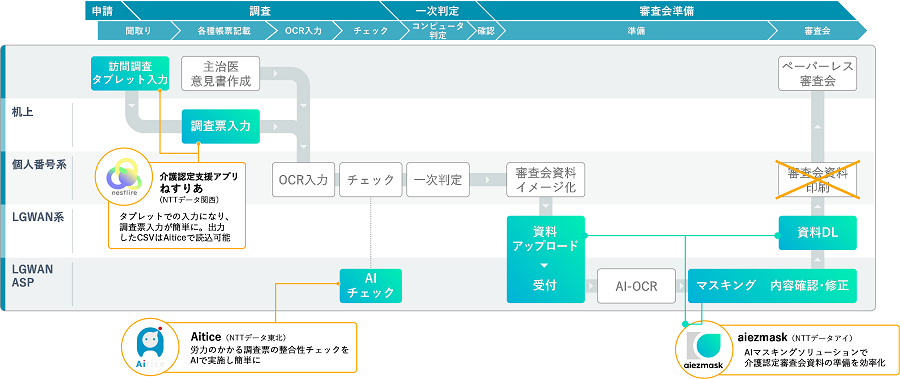
Task: Click the 審査会資料 イメージ化 box
Action: pos(546,180)
